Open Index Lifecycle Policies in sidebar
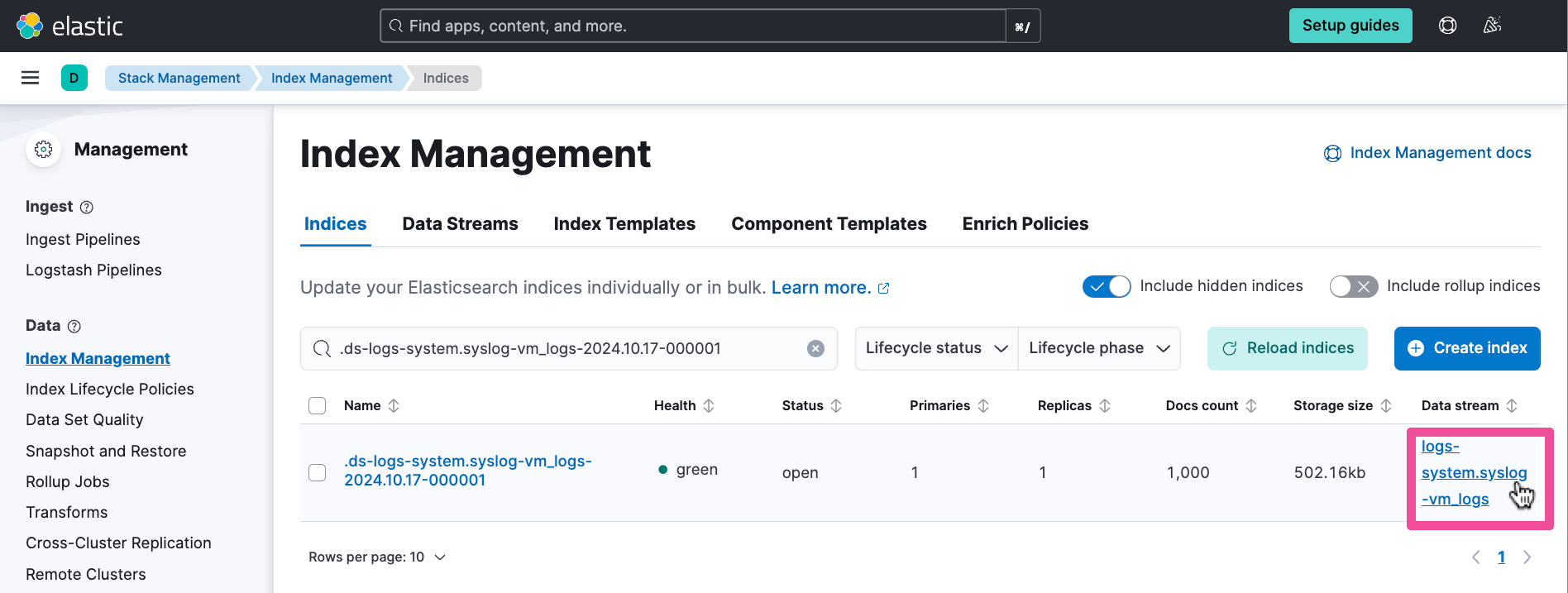 pos(110,390)
